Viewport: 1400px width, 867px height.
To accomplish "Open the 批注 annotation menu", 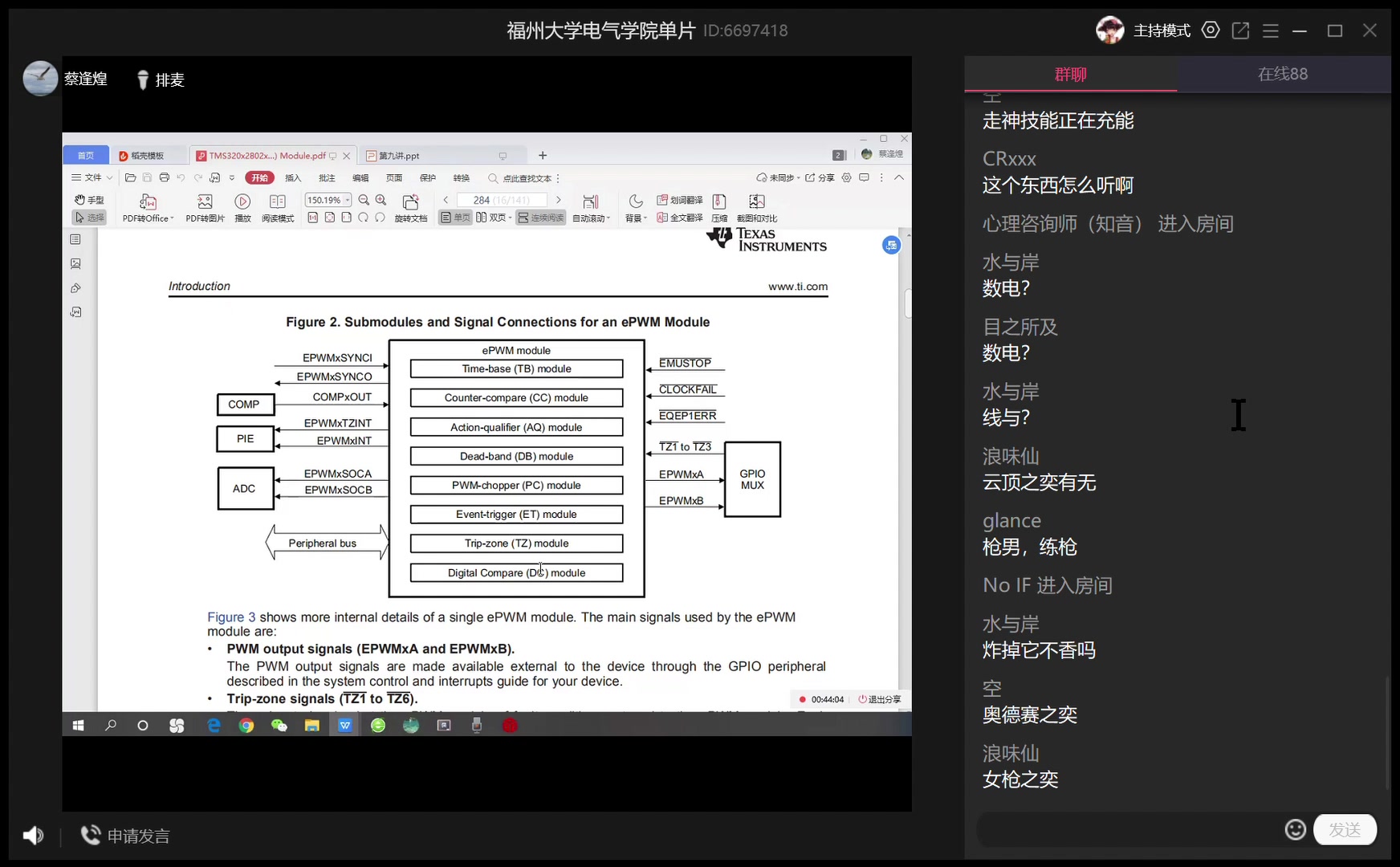I will [326, 177].
